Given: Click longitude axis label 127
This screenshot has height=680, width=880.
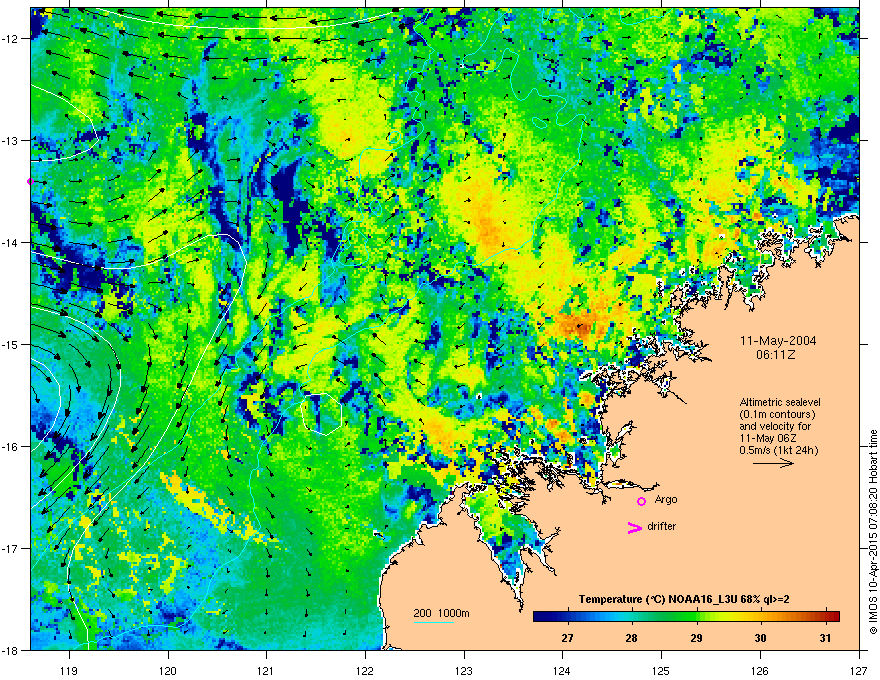Looking at the screenshot, I should tap(859, 670).
